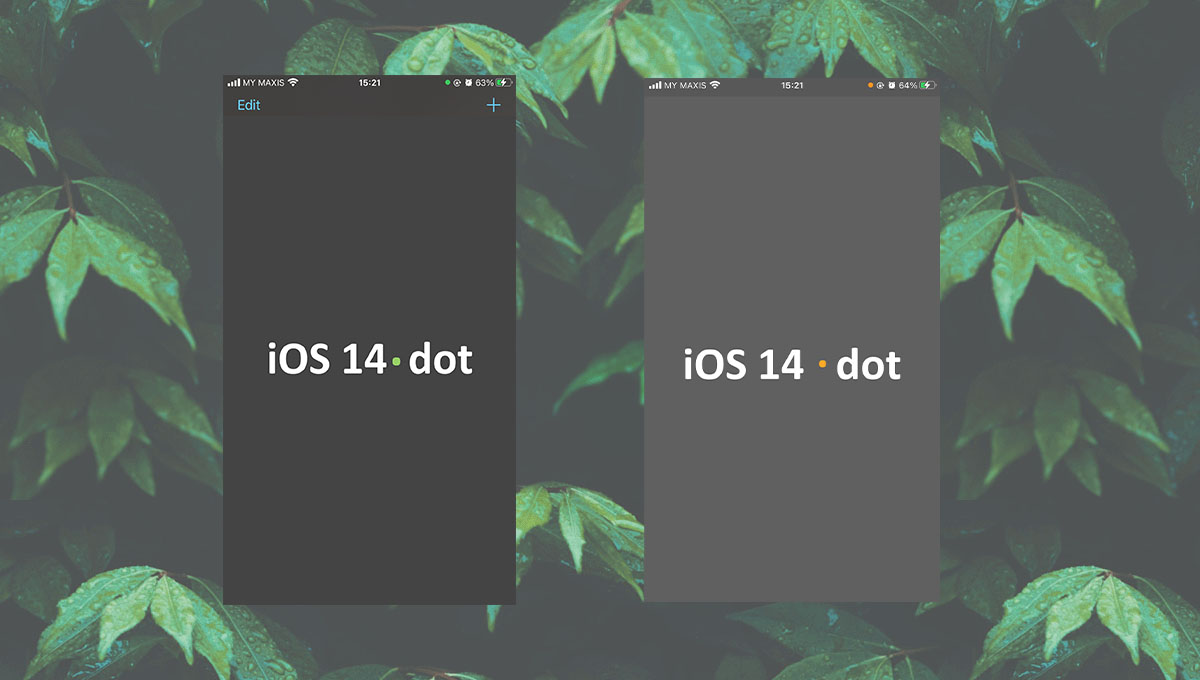Image resolution: width=1200 pixels, height=680 pixels.
Task: Tap the Edit button
Action: (x=249, y=105)
